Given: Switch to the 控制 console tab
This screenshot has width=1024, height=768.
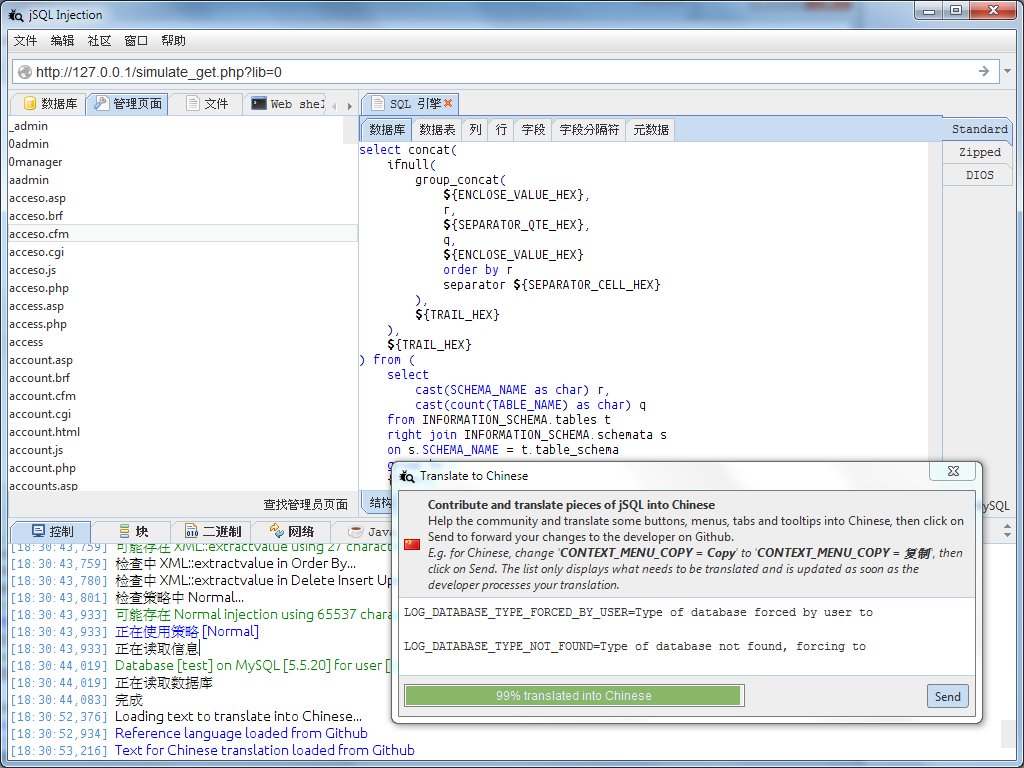Looking at the screenshot, I should (52, 531).
